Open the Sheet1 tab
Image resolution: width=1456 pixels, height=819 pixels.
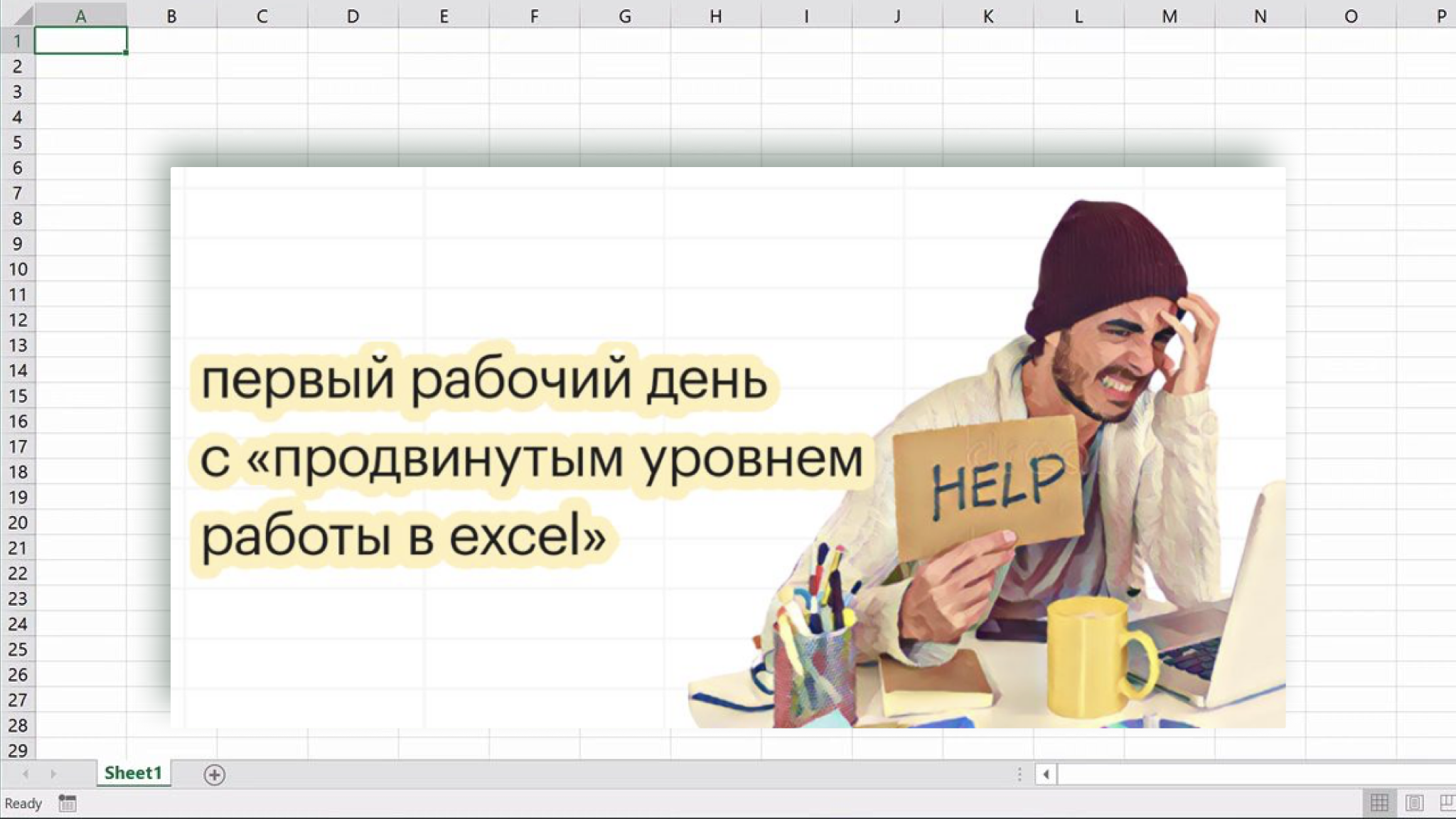tap(133, 773)
